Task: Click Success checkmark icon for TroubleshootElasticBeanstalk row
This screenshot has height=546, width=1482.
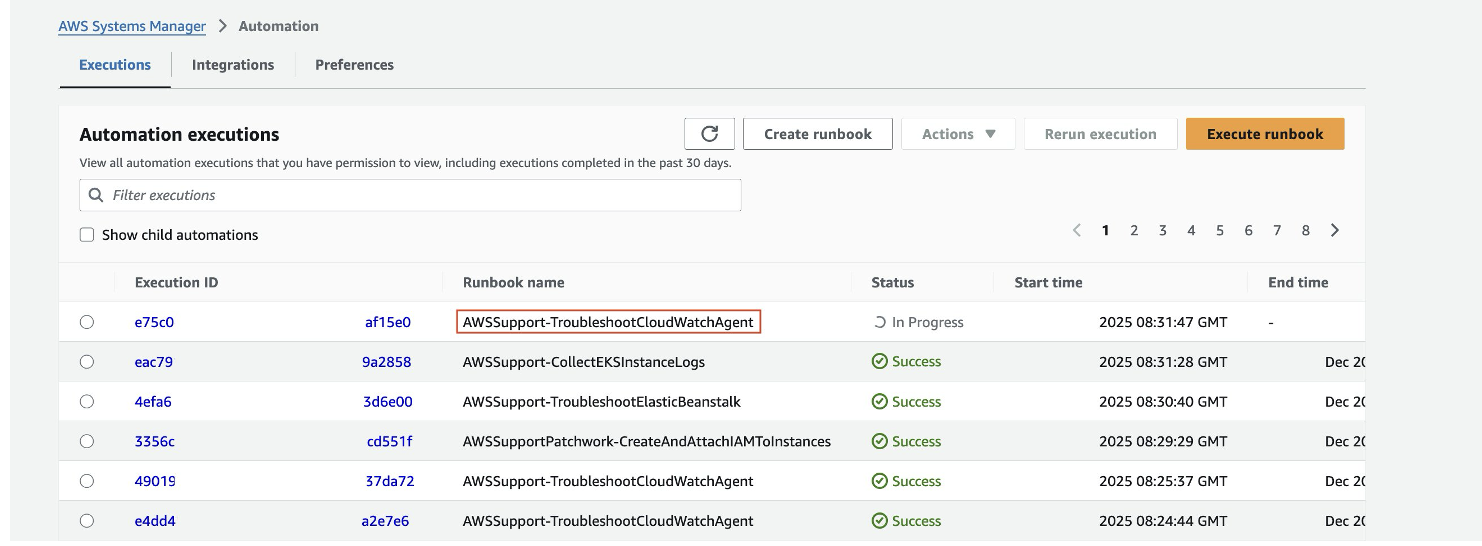Action: coord(879,402)
